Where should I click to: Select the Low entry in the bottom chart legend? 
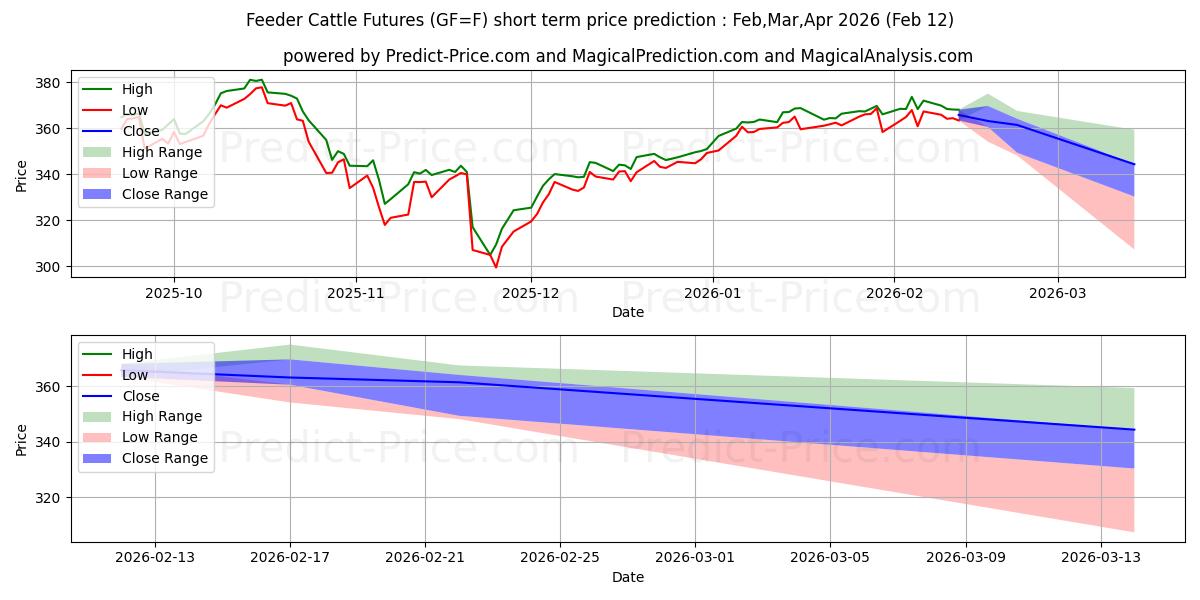[135, 374]
